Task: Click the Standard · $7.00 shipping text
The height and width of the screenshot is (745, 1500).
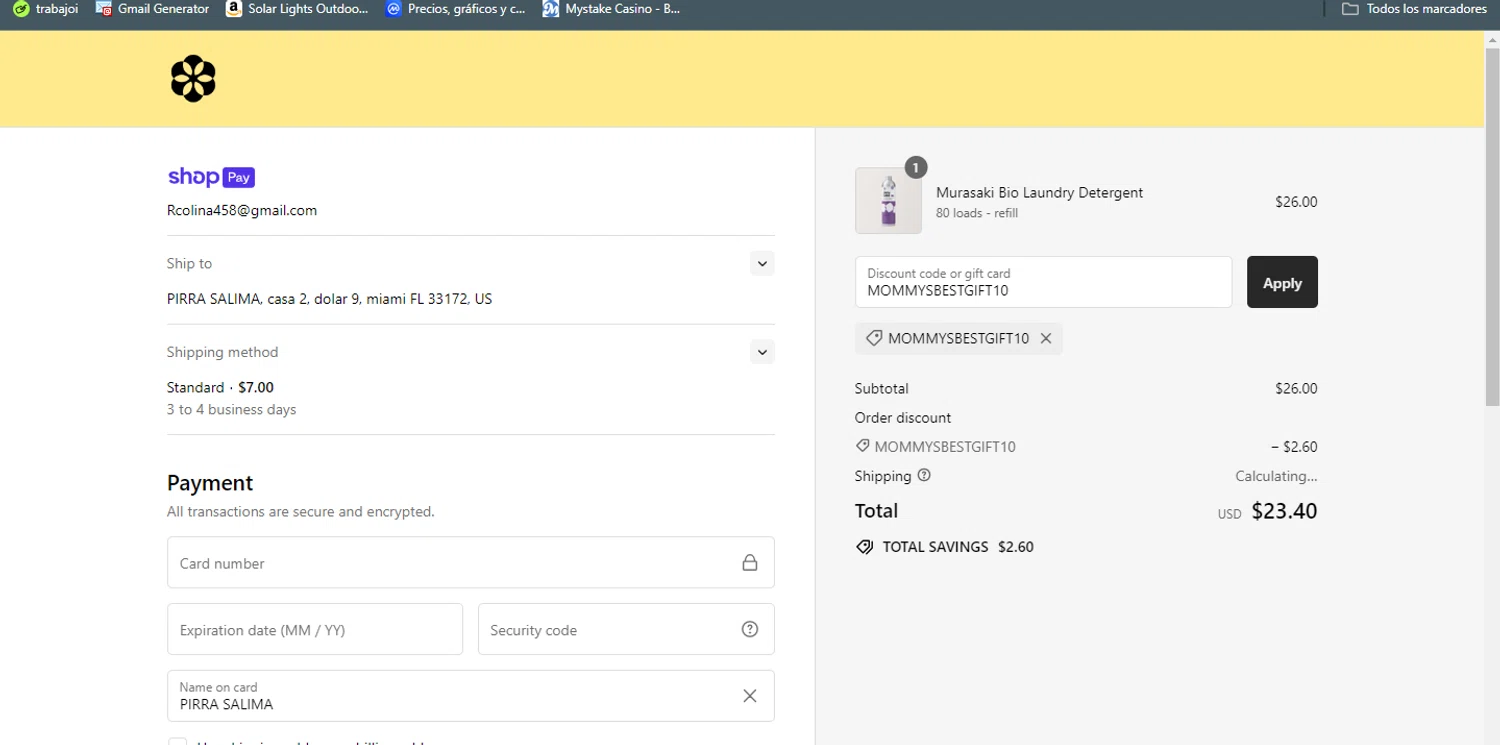Action: pyautogui.click(x=220, y=387)
